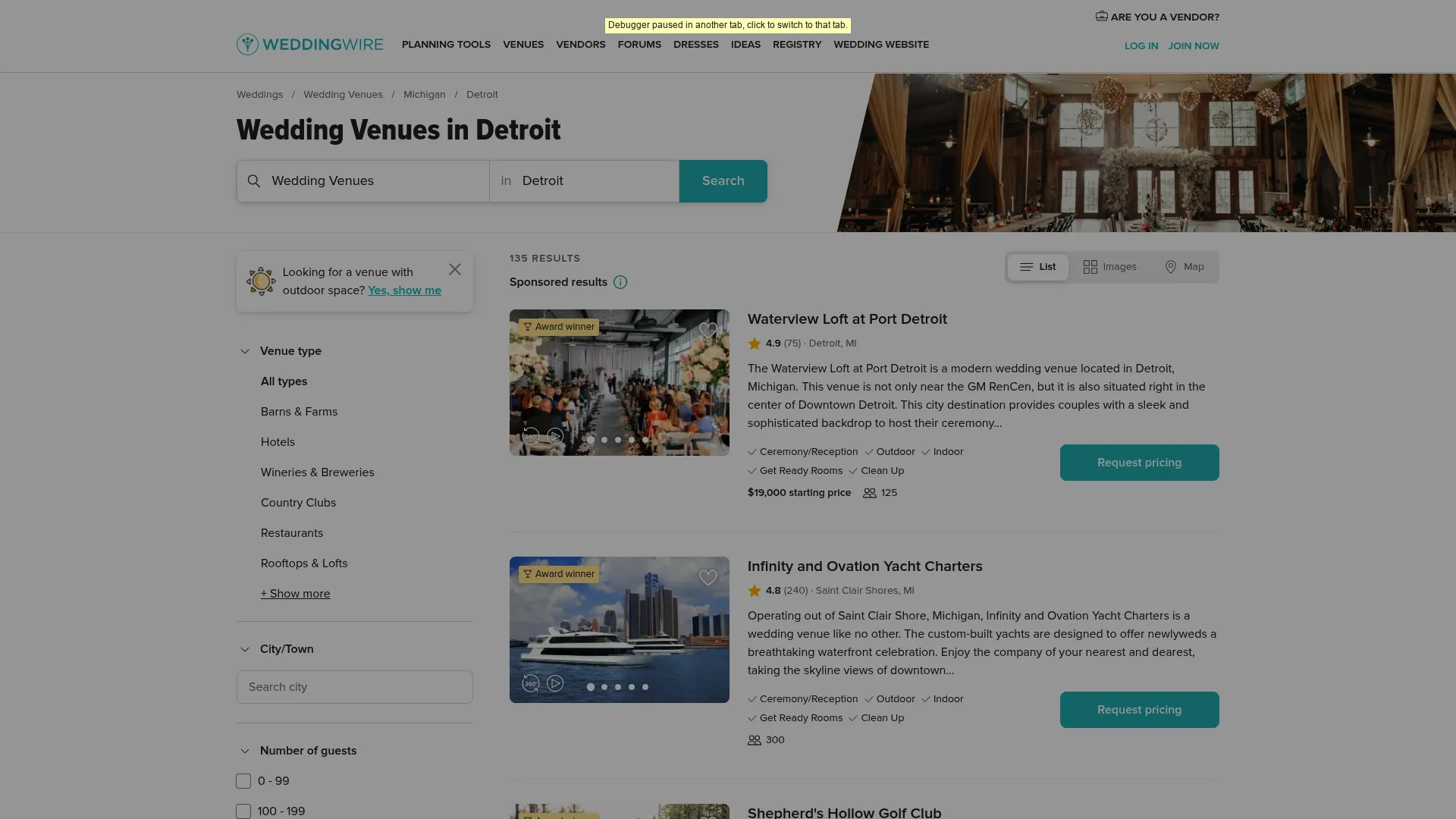Switch to Images view
The height and width of the screenshot is (819, 1456).
(x=1109, y=267)
